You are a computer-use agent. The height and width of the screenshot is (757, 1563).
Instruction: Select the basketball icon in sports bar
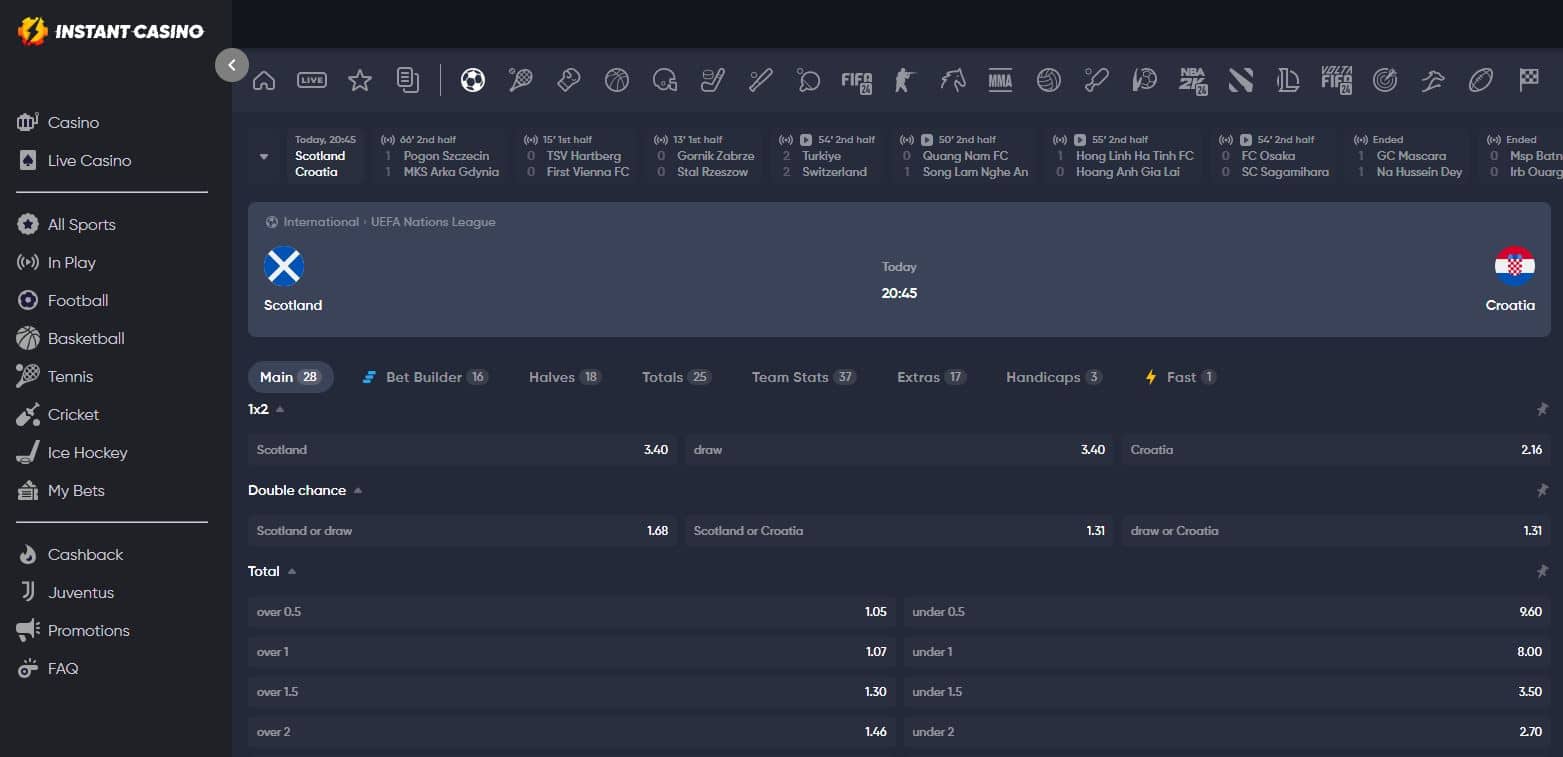[617, 80]
